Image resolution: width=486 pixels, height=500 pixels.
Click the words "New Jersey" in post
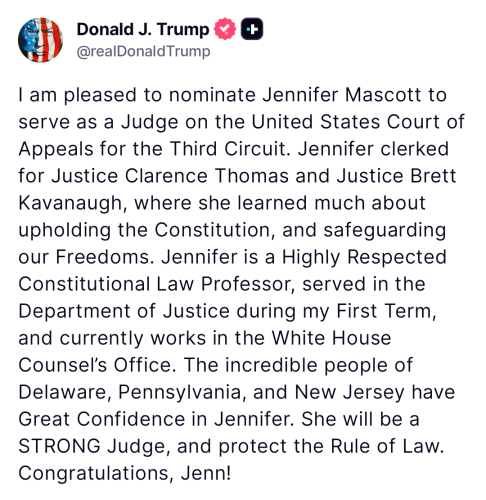(350, 392)
